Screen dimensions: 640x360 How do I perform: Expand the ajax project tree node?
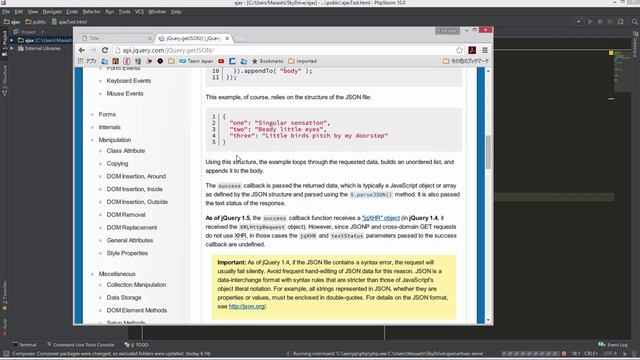[12, 40]
